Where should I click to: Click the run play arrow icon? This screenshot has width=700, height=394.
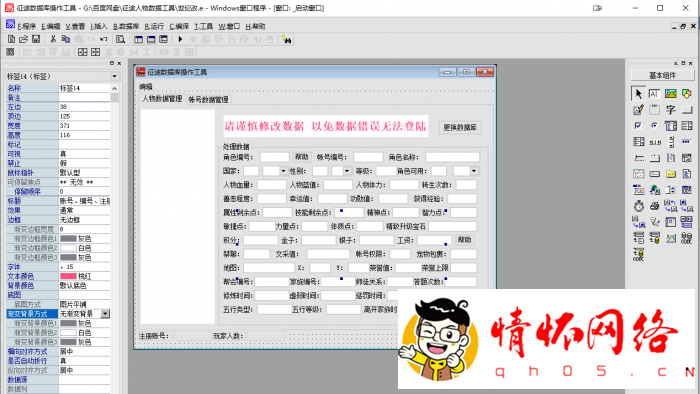[180, 39]
